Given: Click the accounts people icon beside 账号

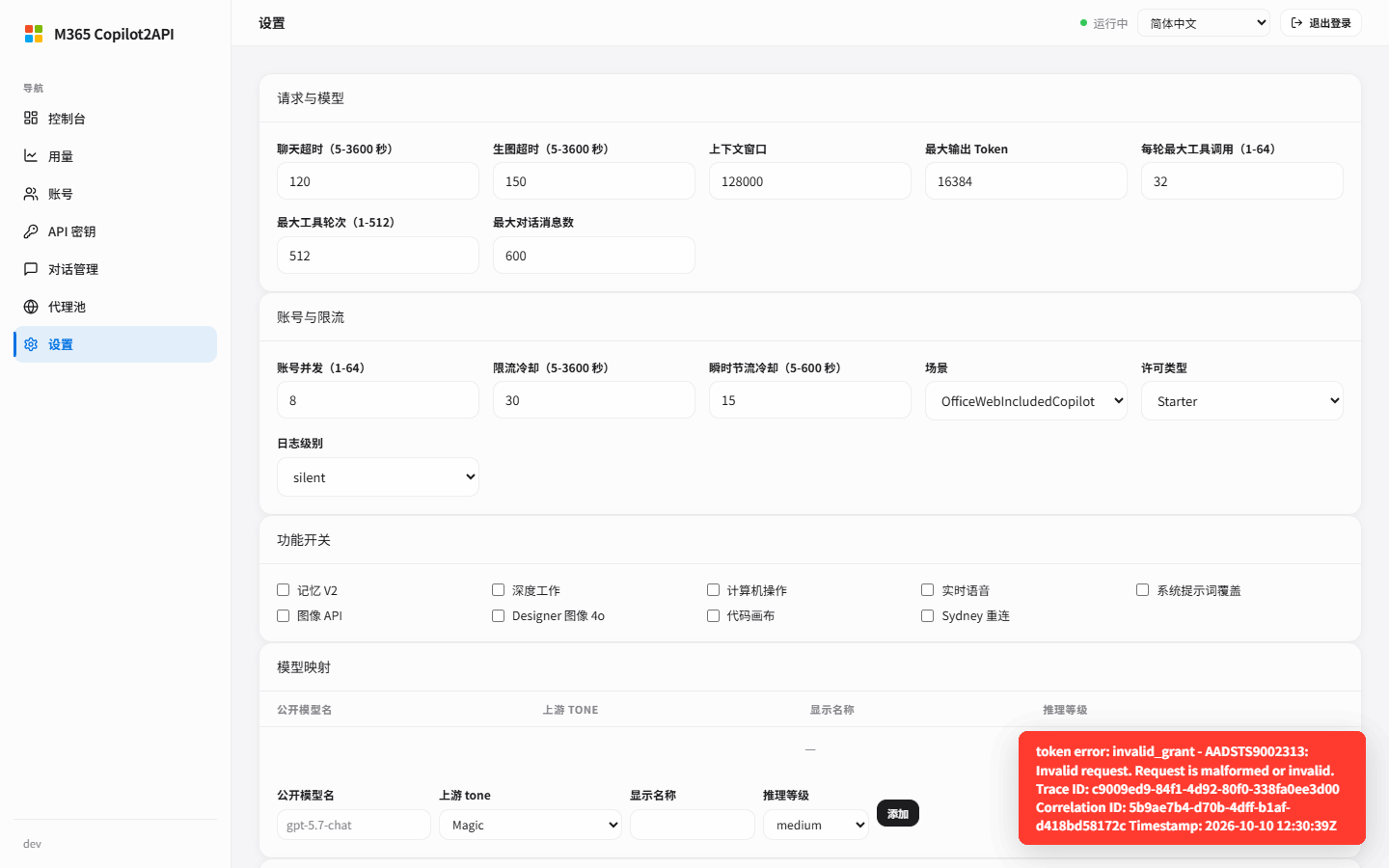Looking at the screenshot, I should pyautogui.click(x=31, y=193).
